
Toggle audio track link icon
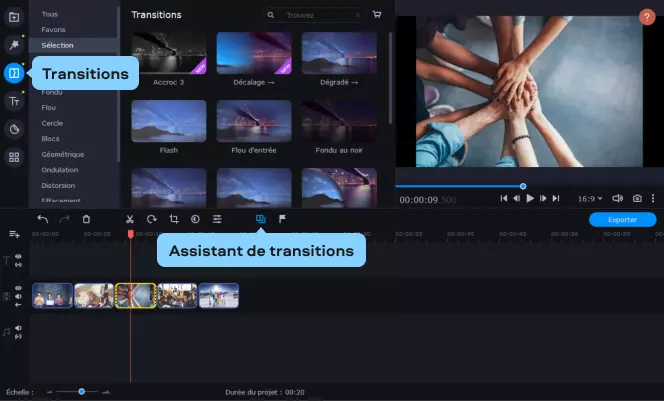[18, 337]
